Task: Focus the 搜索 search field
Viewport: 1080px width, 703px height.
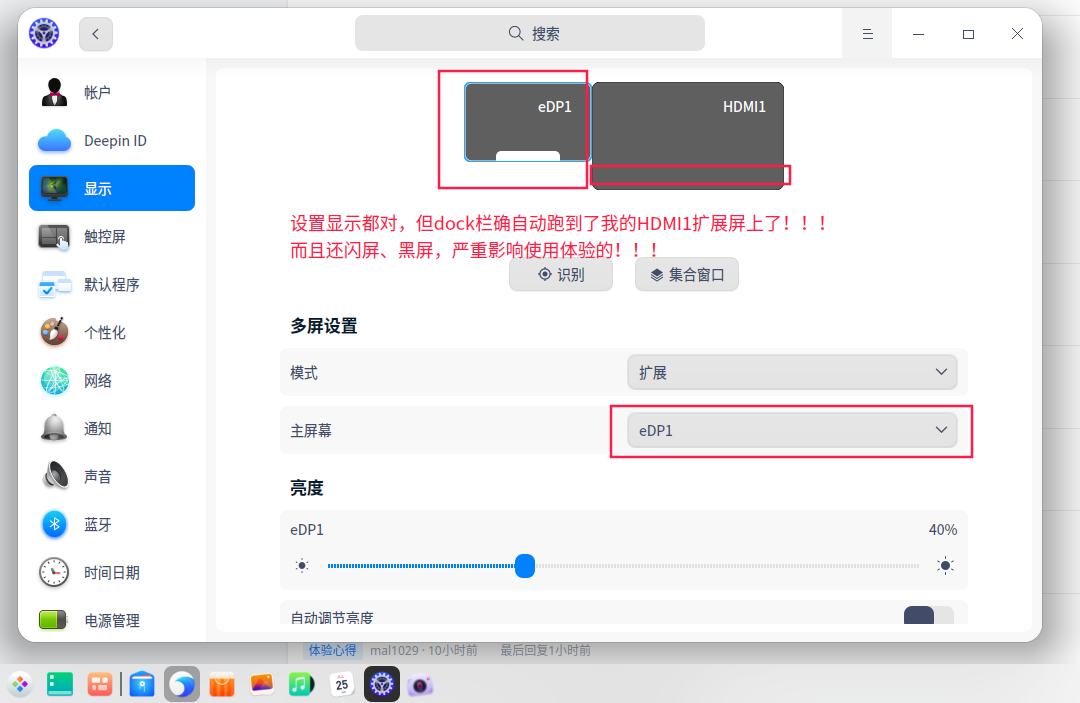Action: tap(530, 33)
